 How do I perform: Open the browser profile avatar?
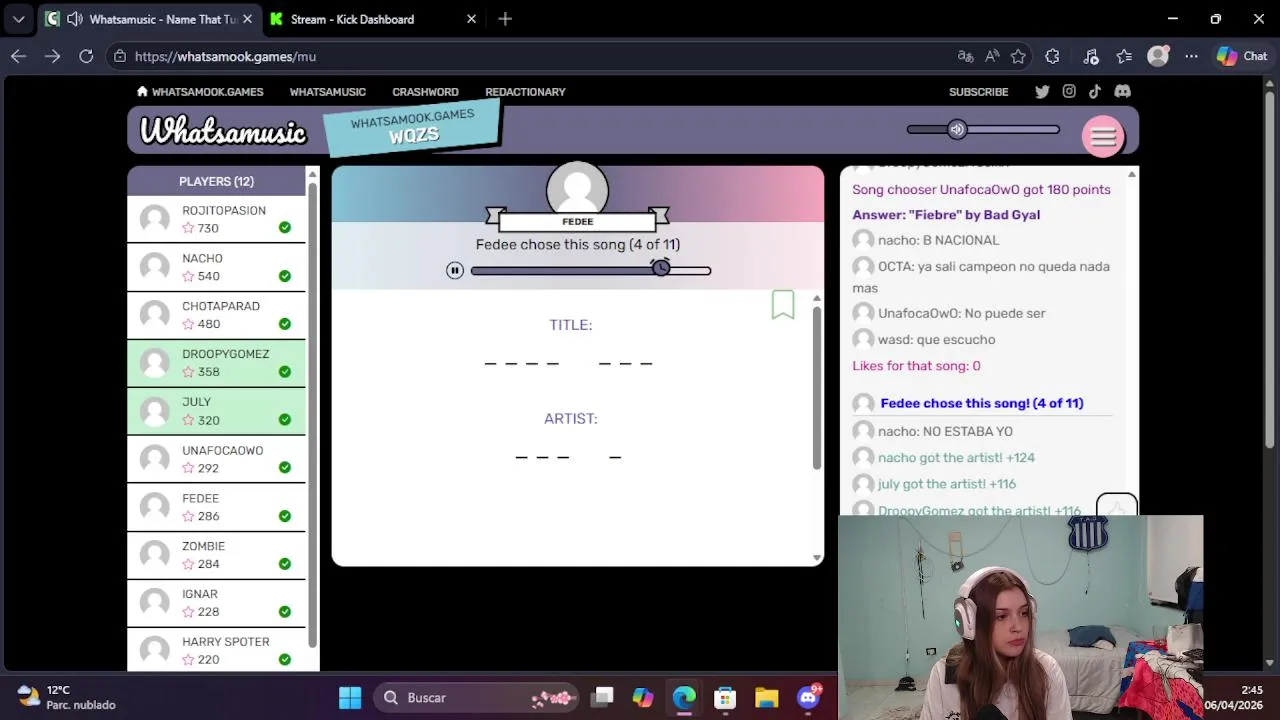(x=1158, y=57)
